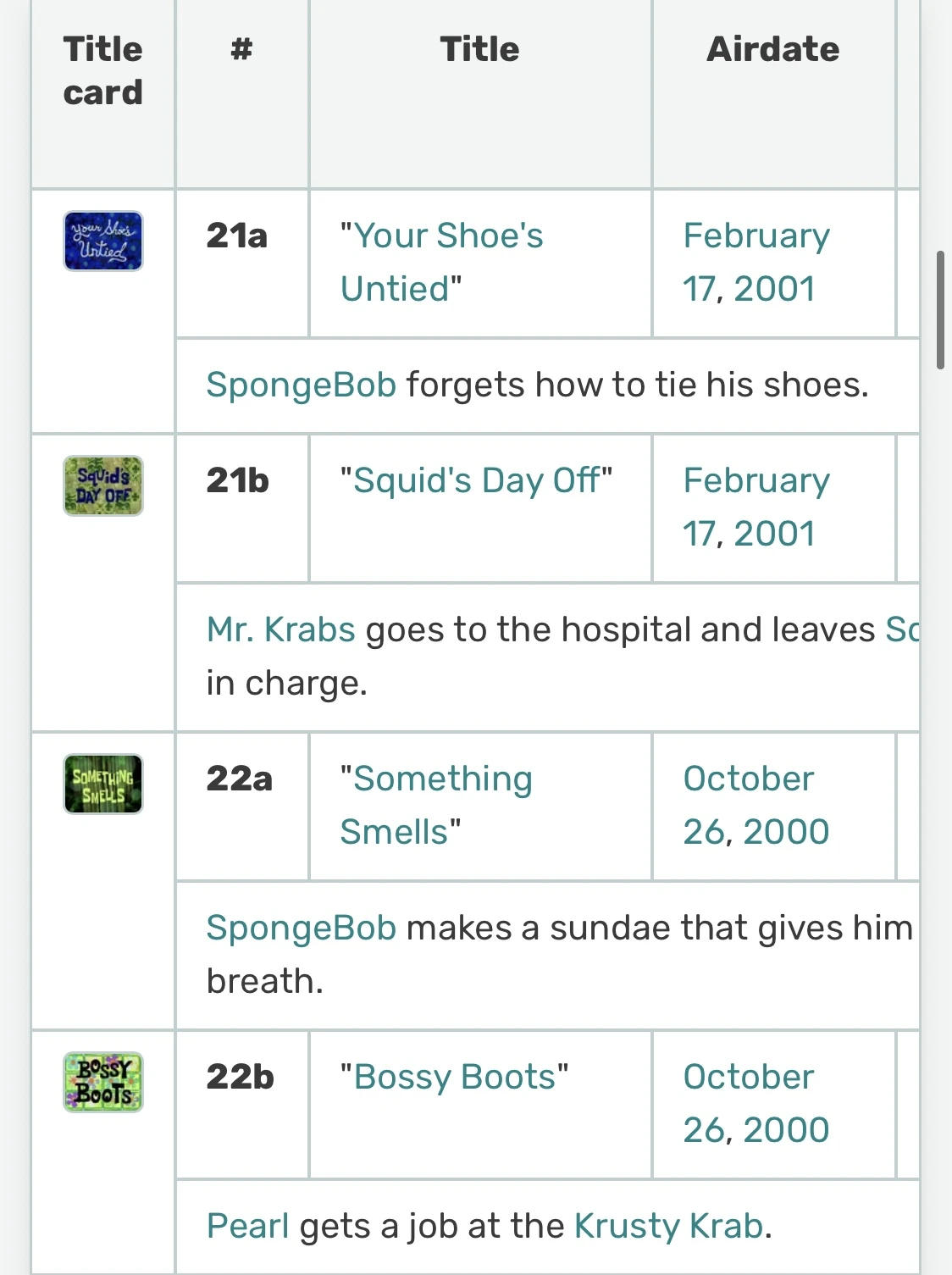Click the October 26, 2000 airdate for 22b
Image resolution: width=952 pixels, height=1275 pixels.
756,1103
